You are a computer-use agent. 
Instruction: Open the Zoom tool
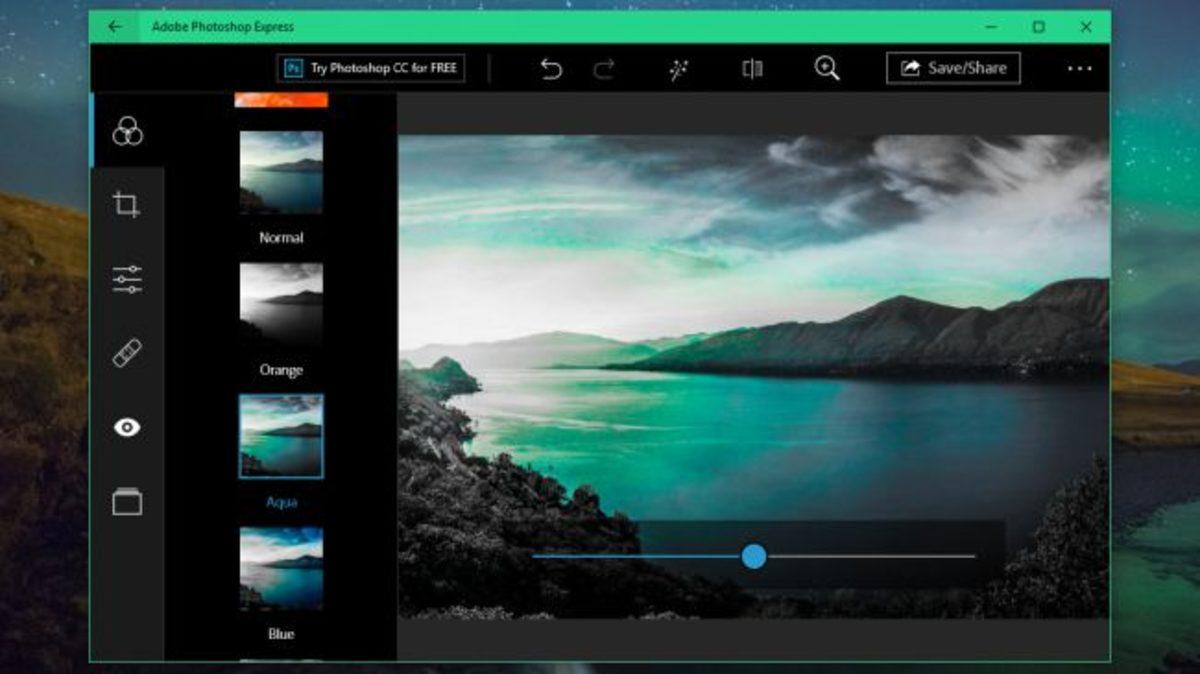826,68
